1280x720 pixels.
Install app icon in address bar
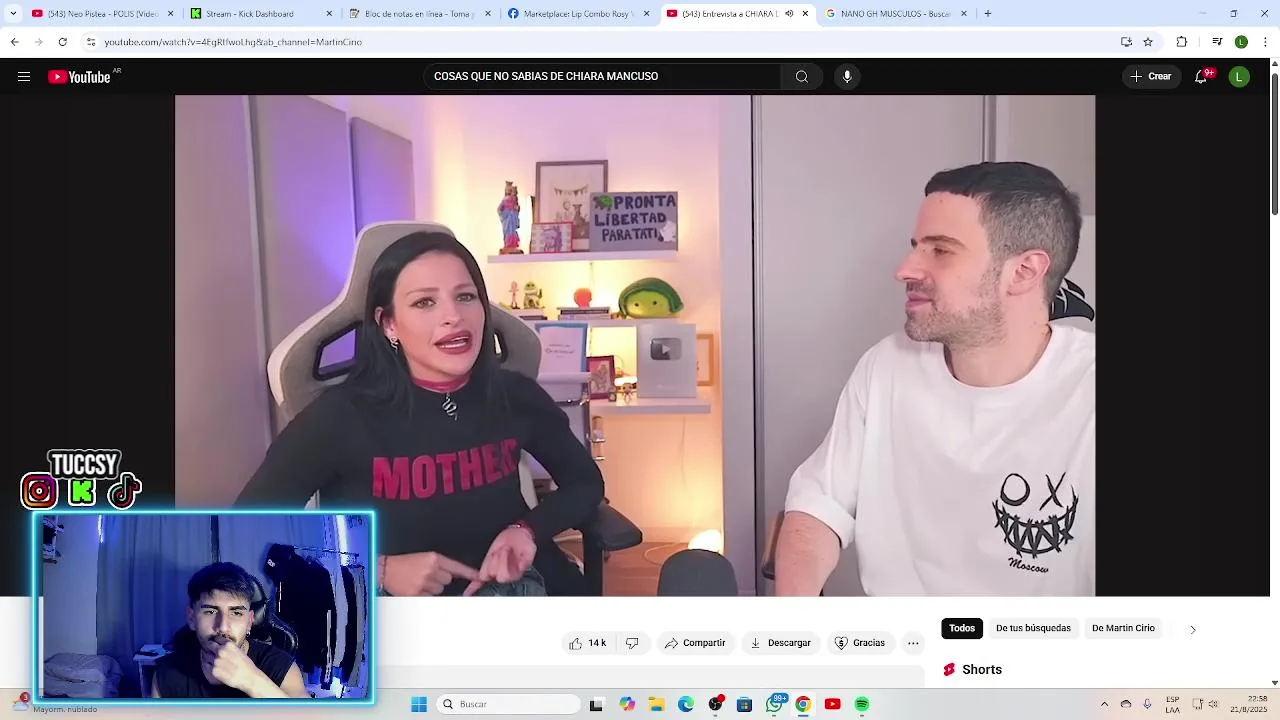tap(1126, 42)
